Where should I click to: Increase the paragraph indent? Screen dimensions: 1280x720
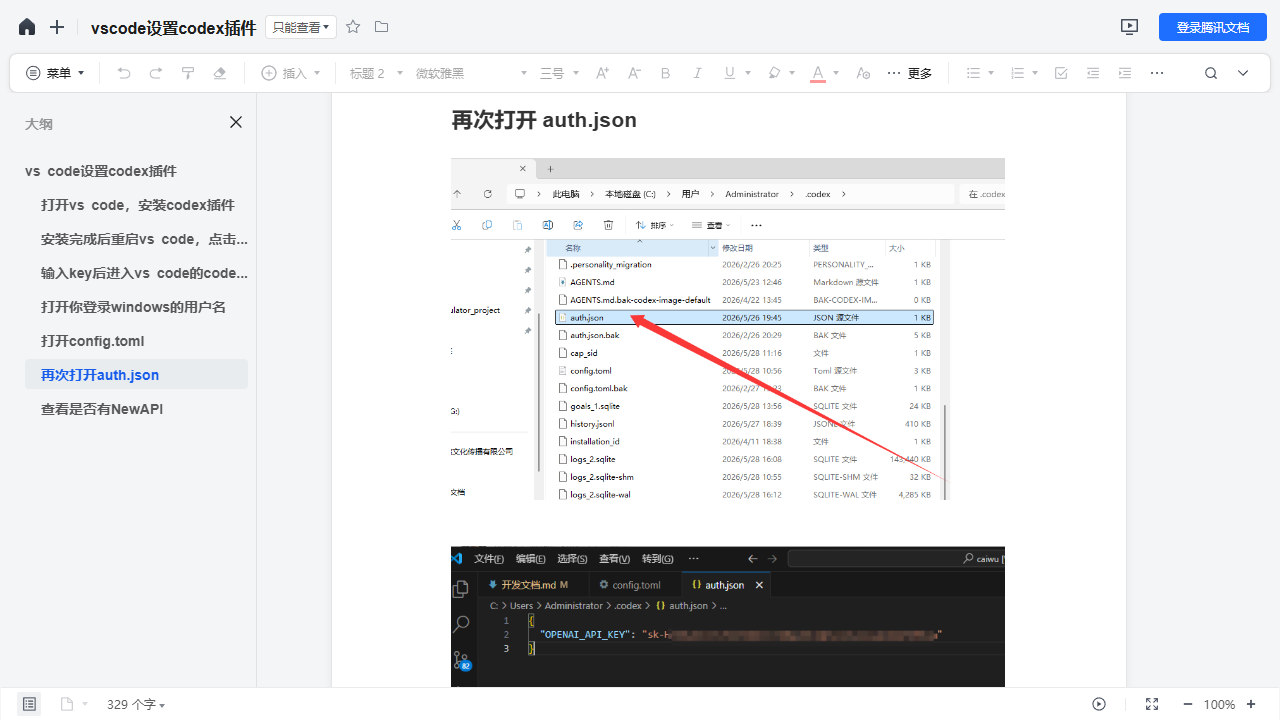click(1125, 73)
